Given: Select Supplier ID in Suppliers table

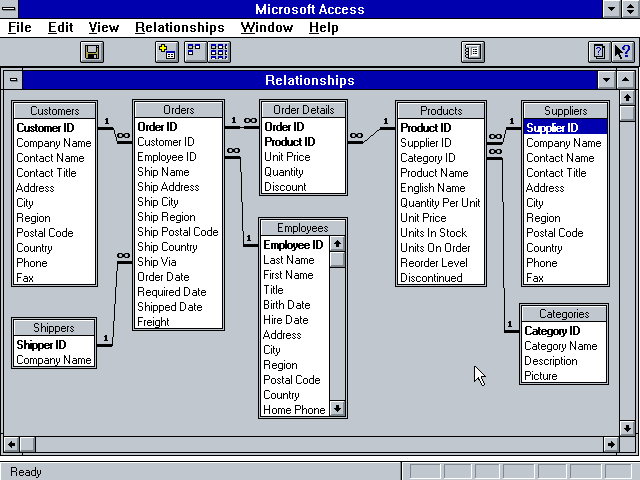Looking at the screenshot, I should 552,128.
